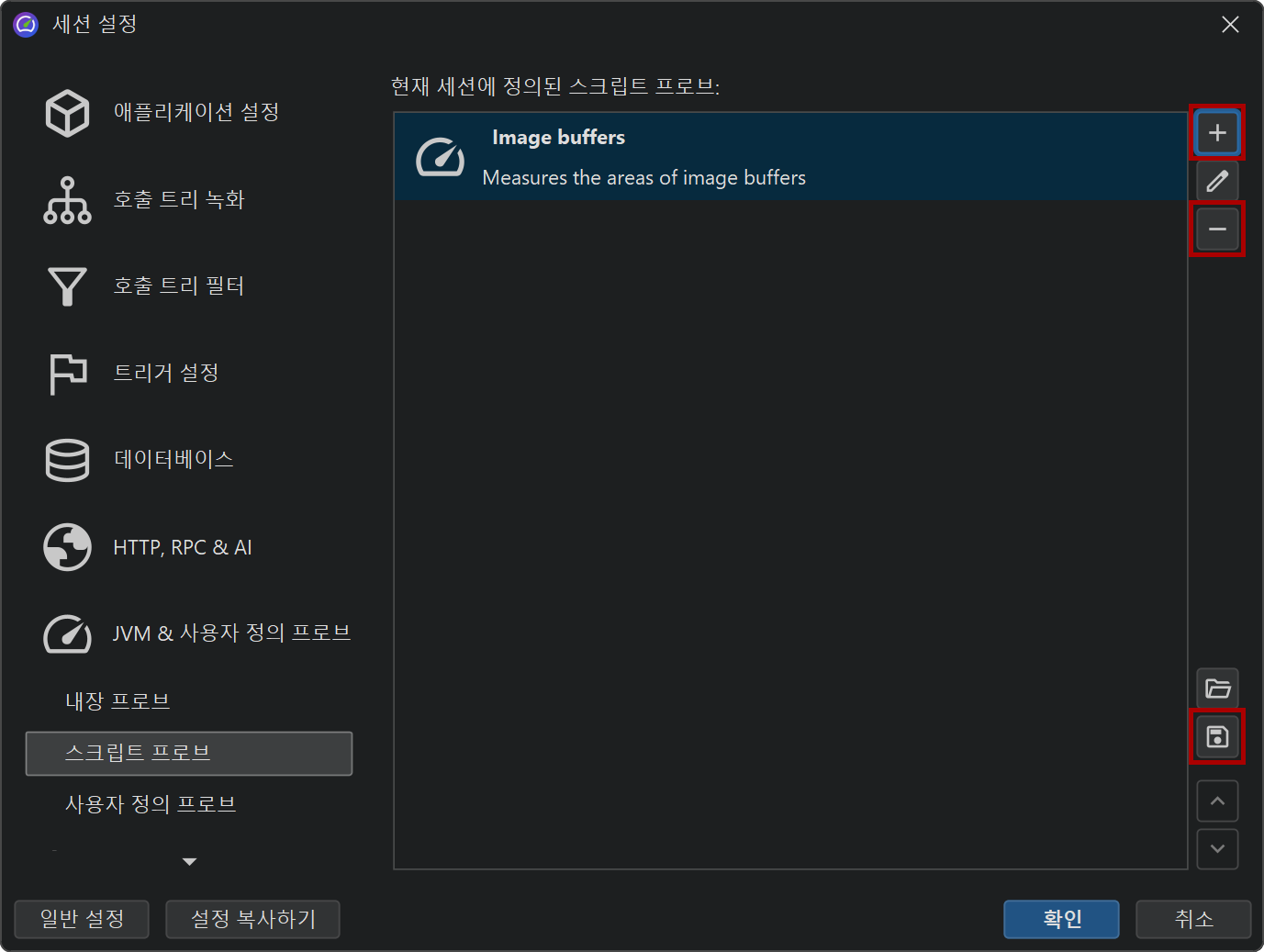Viewport: 1264px width, 952px height.
Task: Move selected probe up with chevron button
Action: 1217,801
